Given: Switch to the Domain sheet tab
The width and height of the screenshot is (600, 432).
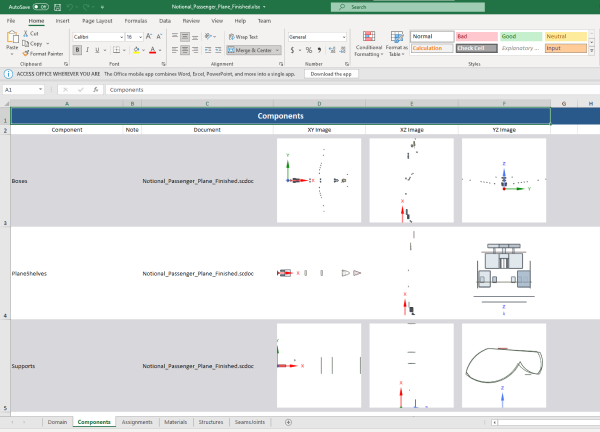Looking at the screenshot, I should 57,422.
